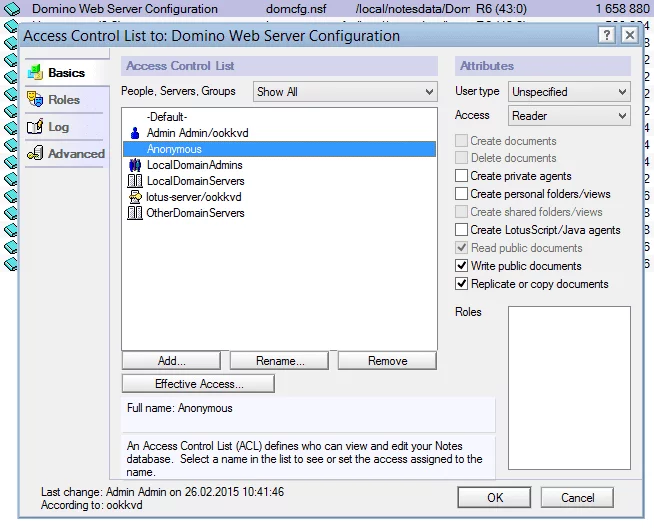Select the -Default- entry in list

coord(167,117)
